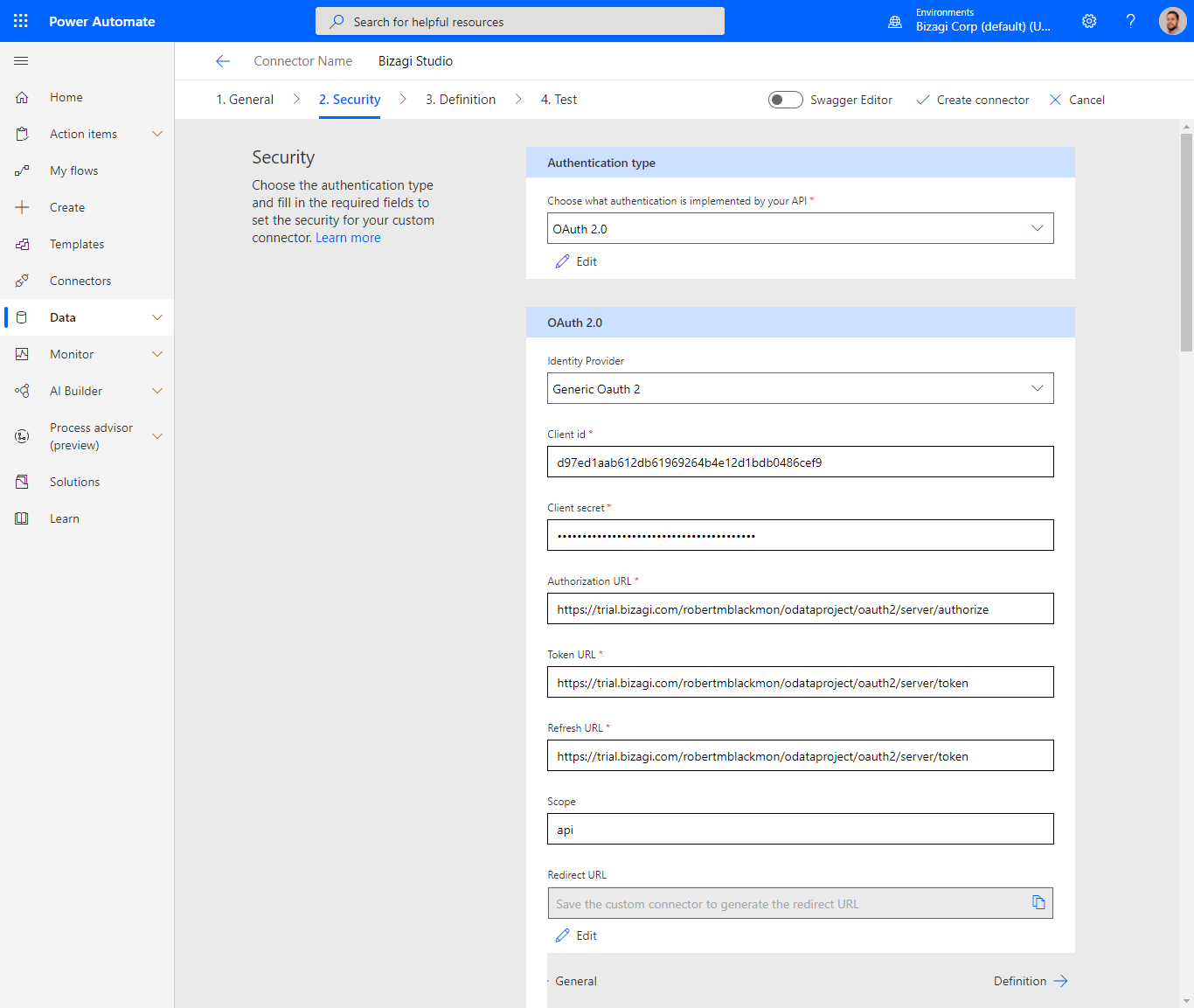Open the app launcher waffle icon
Screen dimensions: 1194x1008
pos(21,21)
